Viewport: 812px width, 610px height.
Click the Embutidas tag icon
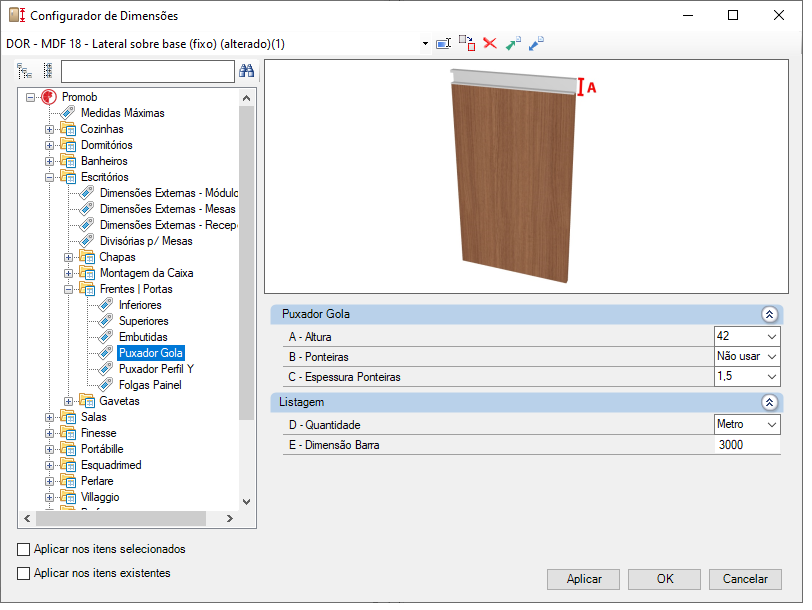click(x=106, y=337)
